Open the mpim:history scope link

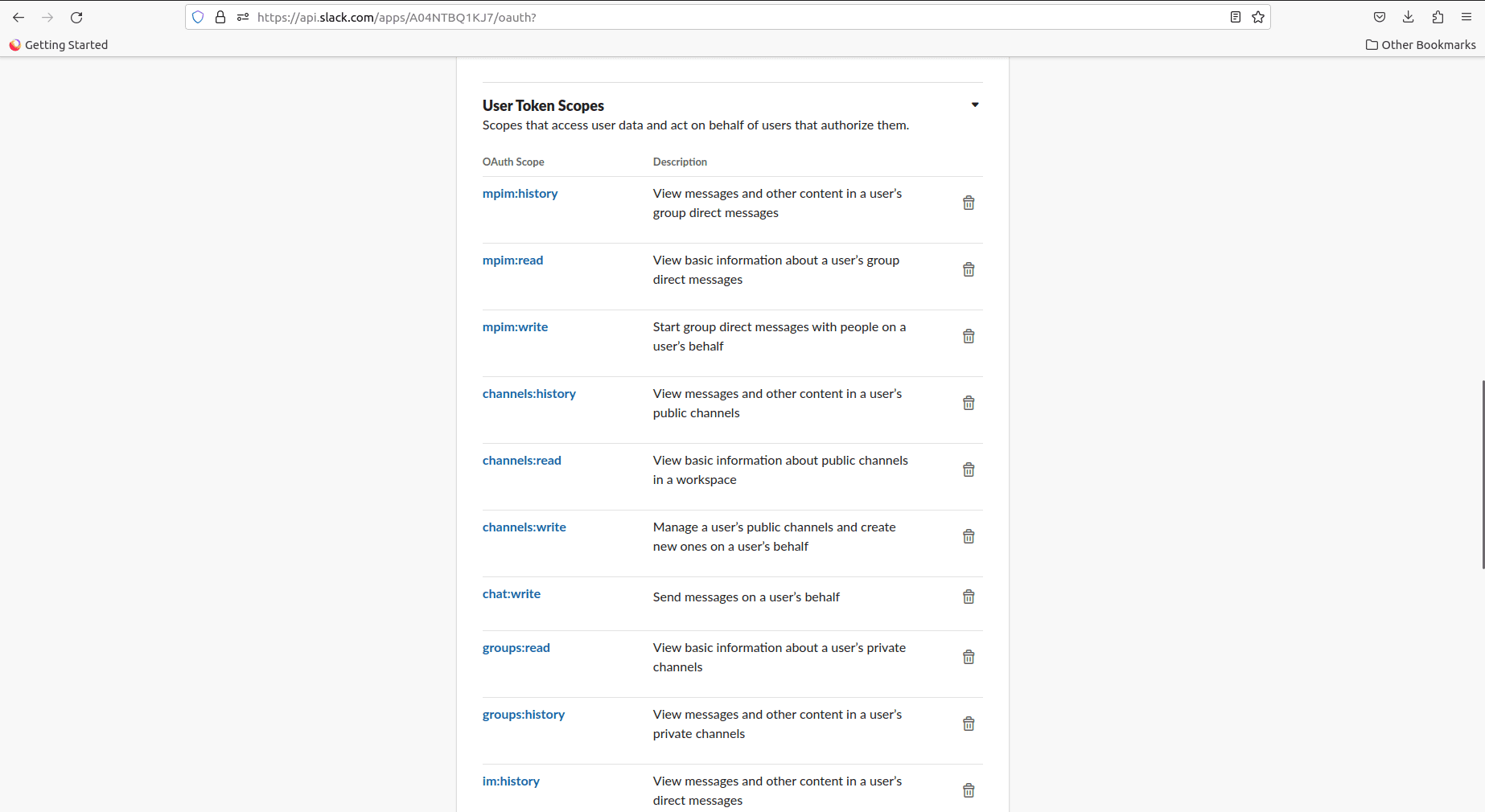point(520,194)
